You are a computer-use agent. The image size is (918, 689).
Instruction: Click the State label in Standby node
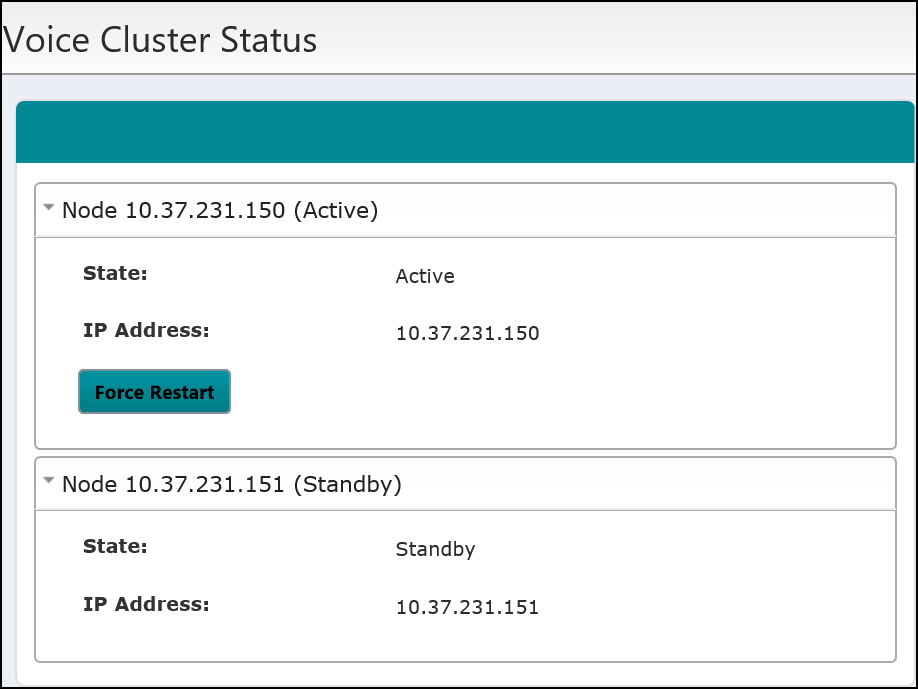[115, 546]
